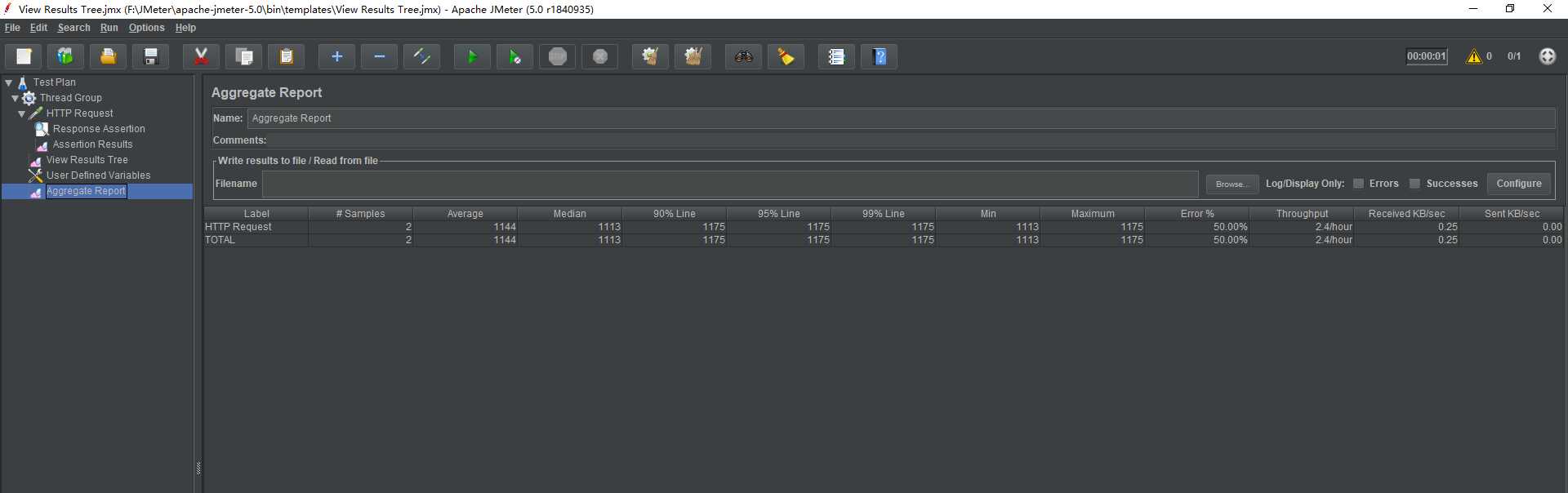Open the File menu
1568x493 pixels.
12,28
